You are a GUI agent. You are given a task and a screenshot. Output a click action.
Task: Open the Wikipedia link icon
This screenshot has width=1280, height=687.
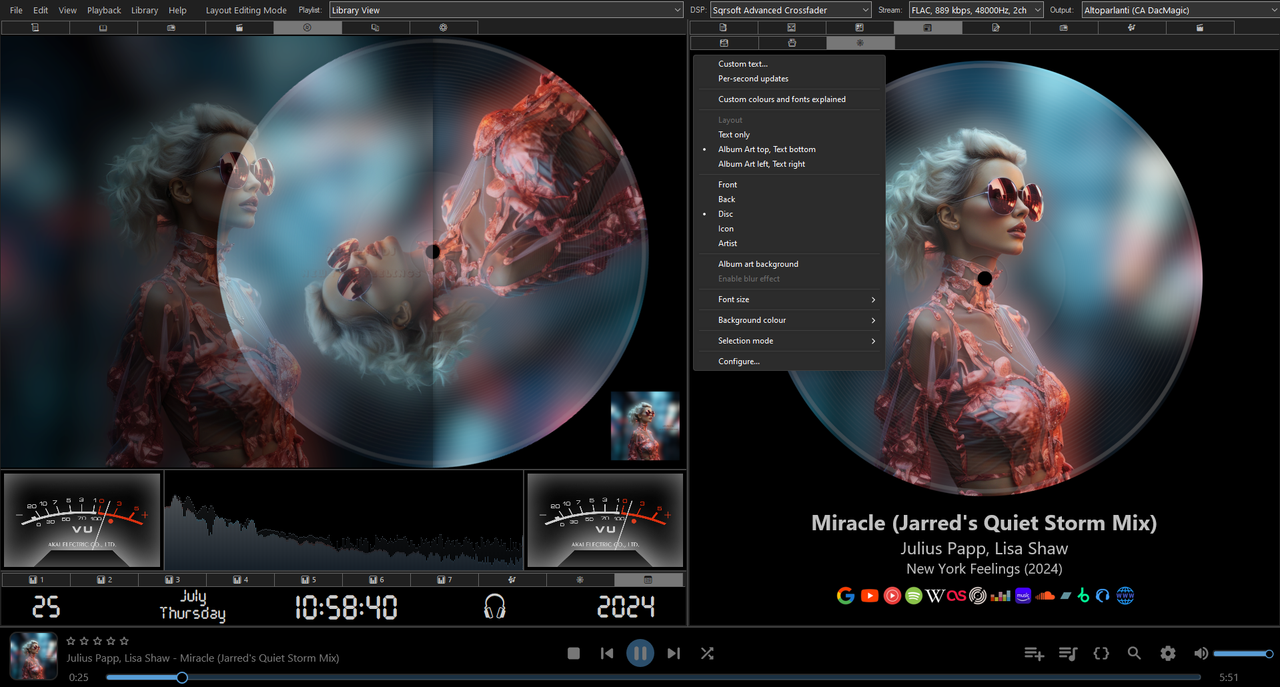click(x=935, y=596)
